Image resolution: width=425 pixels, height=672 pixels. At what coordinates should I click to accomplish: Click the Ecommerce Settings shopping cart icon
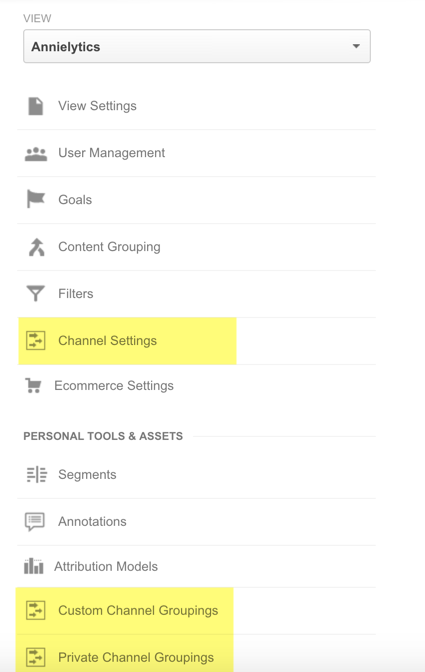33,386
